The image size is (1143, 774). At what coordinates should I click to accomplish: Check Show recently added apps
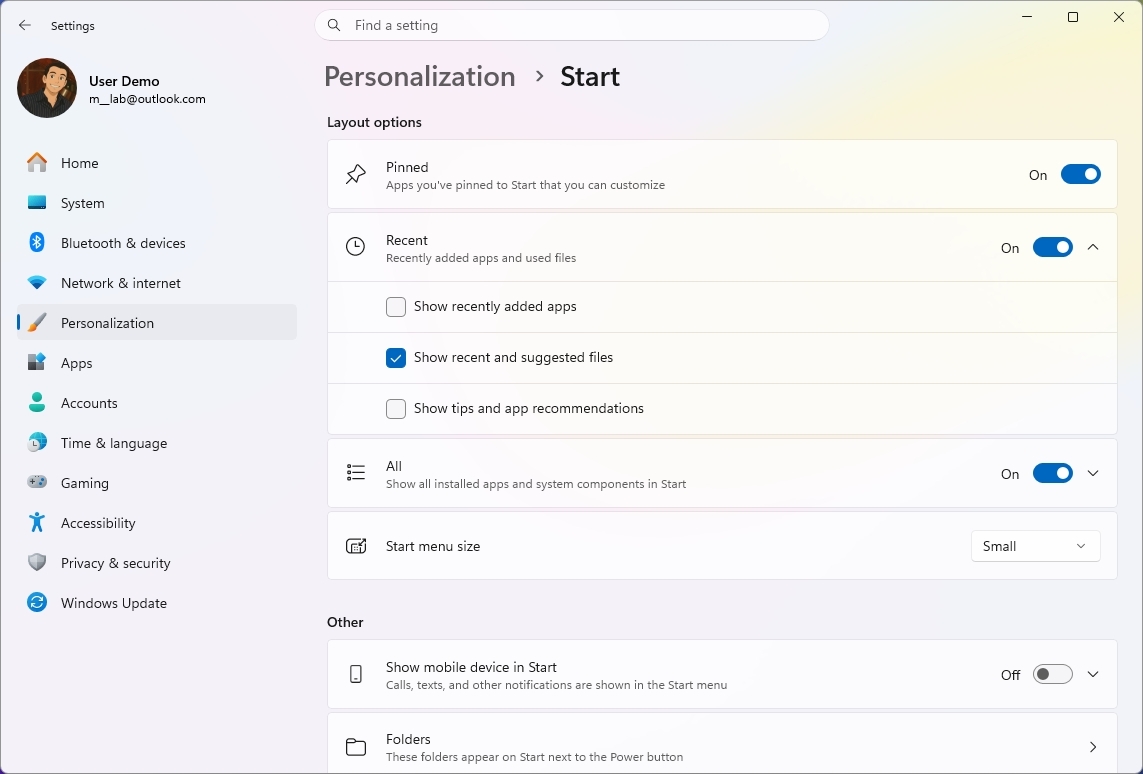click(x=396, y=307)
